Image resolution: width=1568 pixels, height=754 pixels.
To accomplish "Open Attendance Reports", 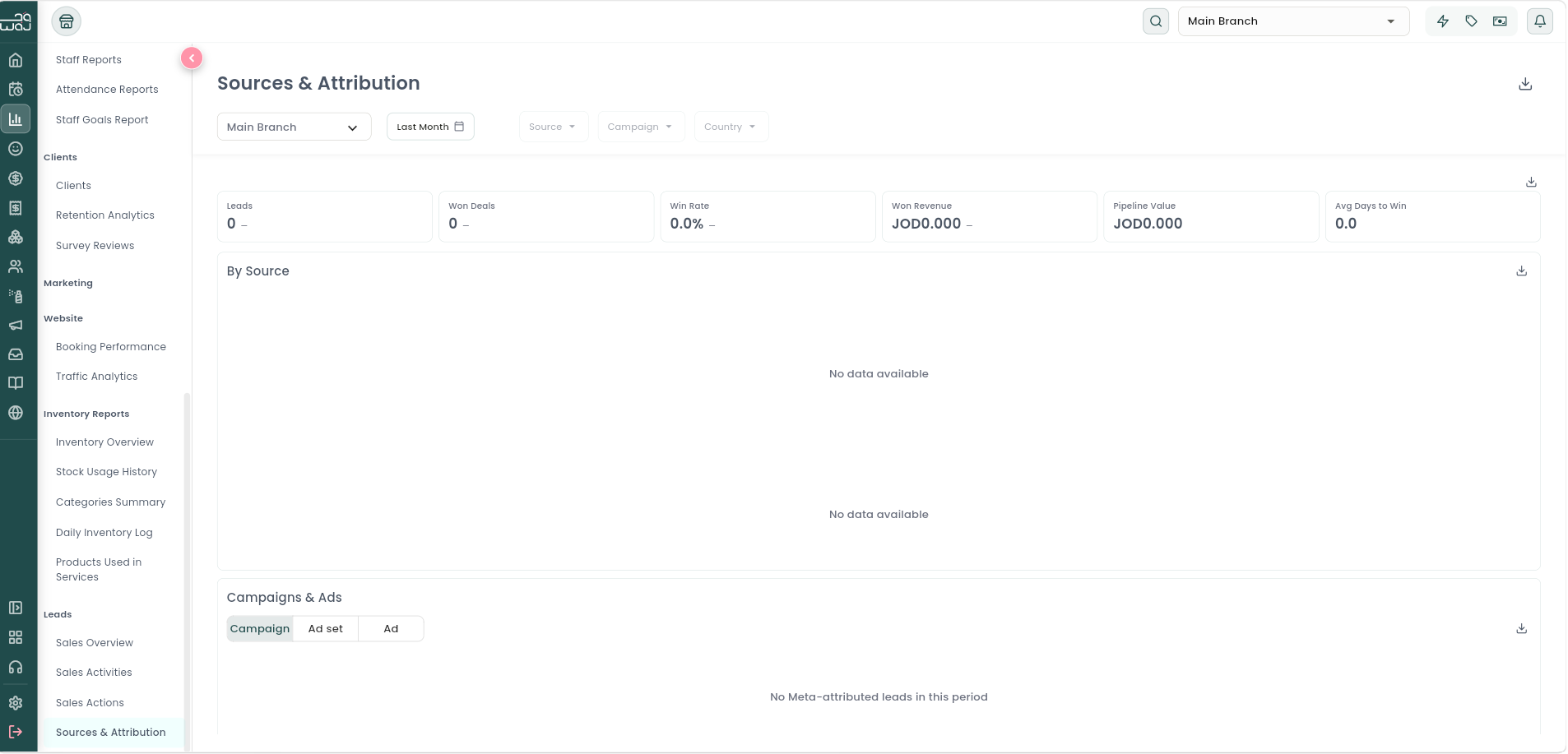I will [x=107, y=90].
